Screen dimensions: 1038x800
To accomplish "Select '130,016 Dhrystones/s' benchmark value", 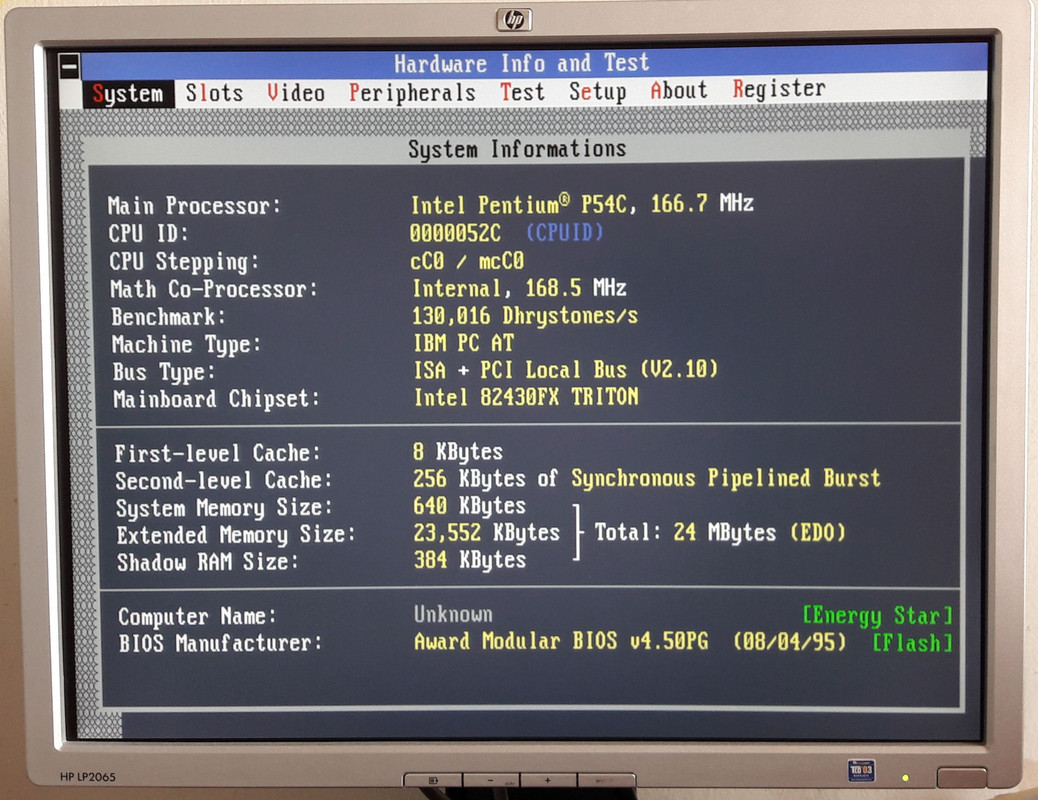I will [x=525, y=316].
